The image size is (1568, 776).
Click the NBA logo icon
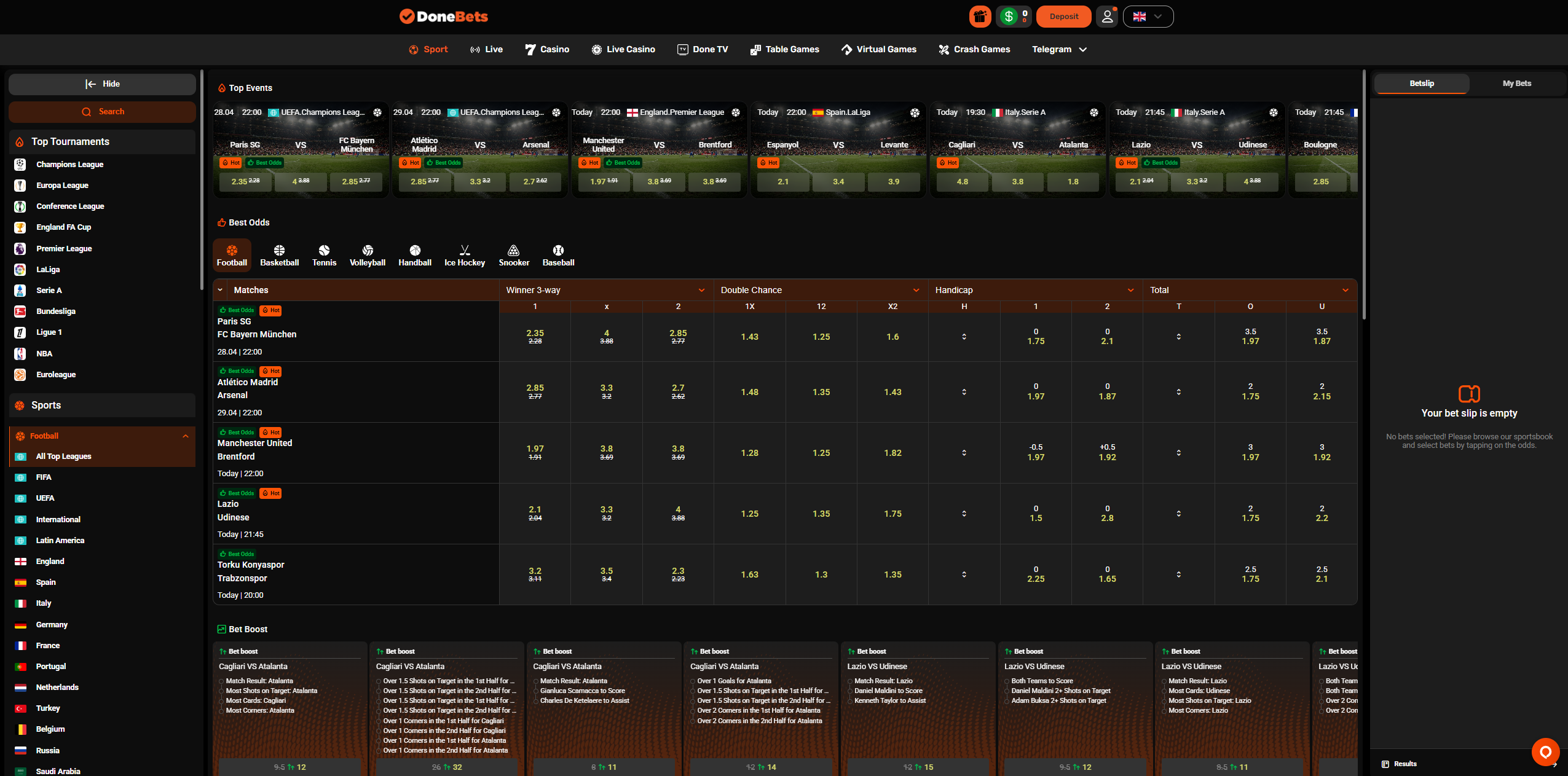pos(20,353)
